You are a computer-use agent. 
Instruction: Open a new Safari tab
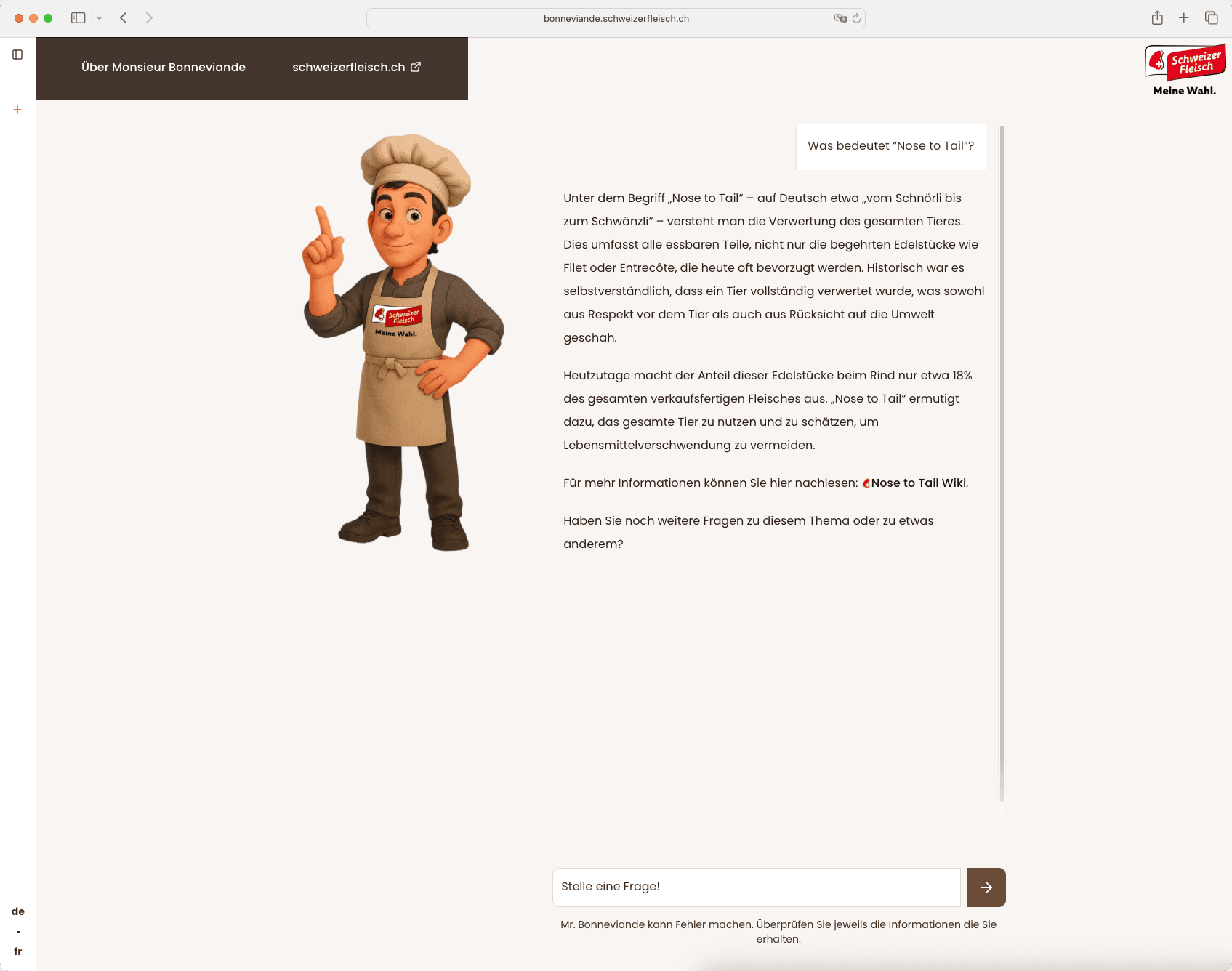(1184, 18)
